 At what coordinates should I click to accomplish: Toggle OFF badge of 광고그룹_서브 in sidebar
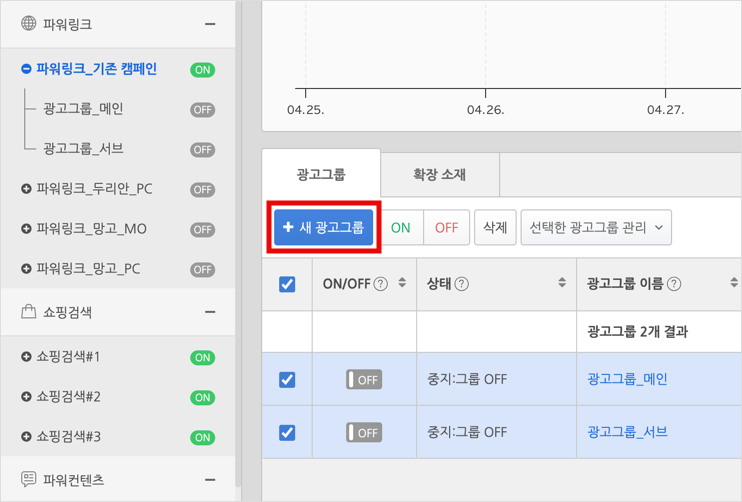coord(203,150)
